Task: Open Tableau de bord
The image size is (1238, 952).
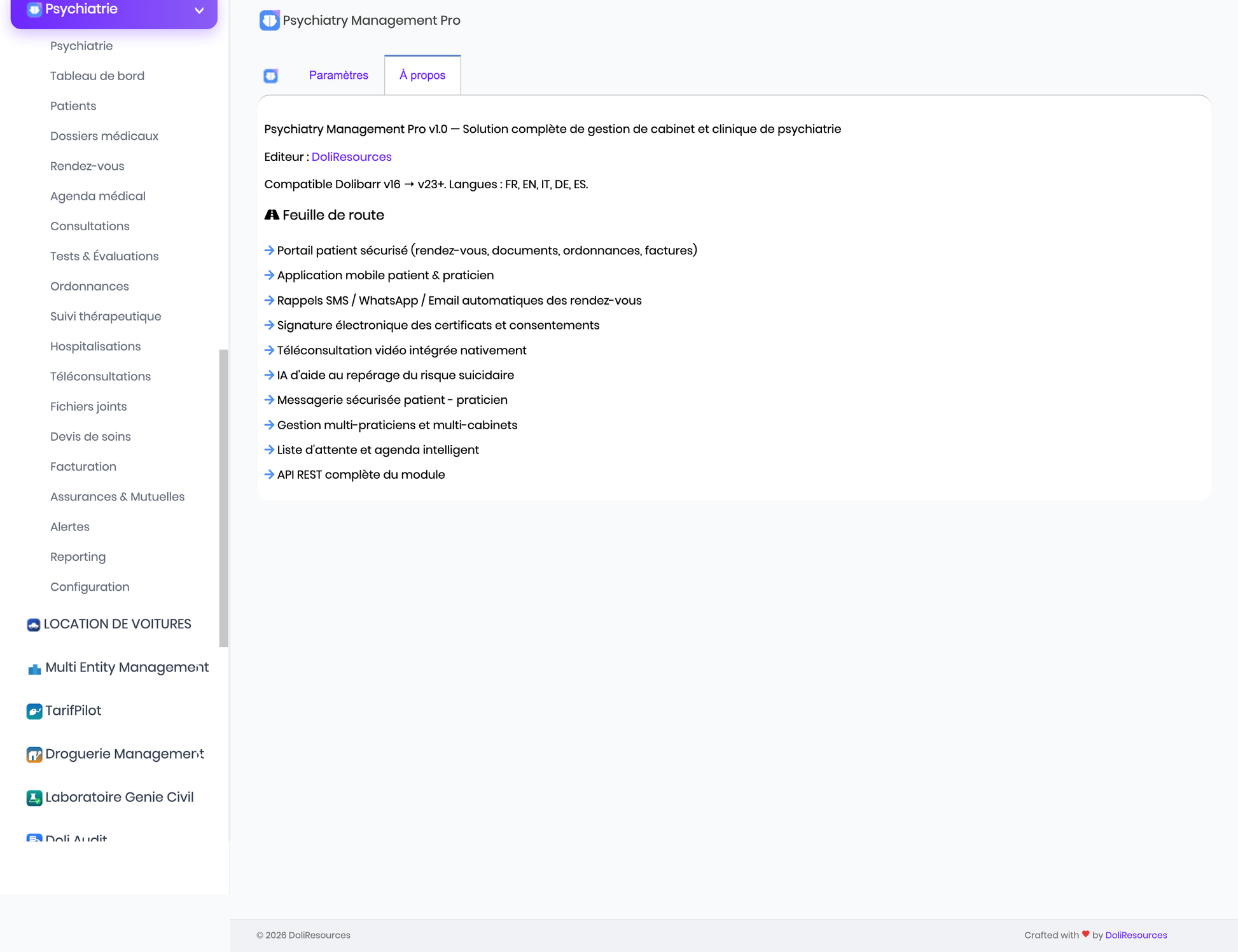Action: click(97, 76)
